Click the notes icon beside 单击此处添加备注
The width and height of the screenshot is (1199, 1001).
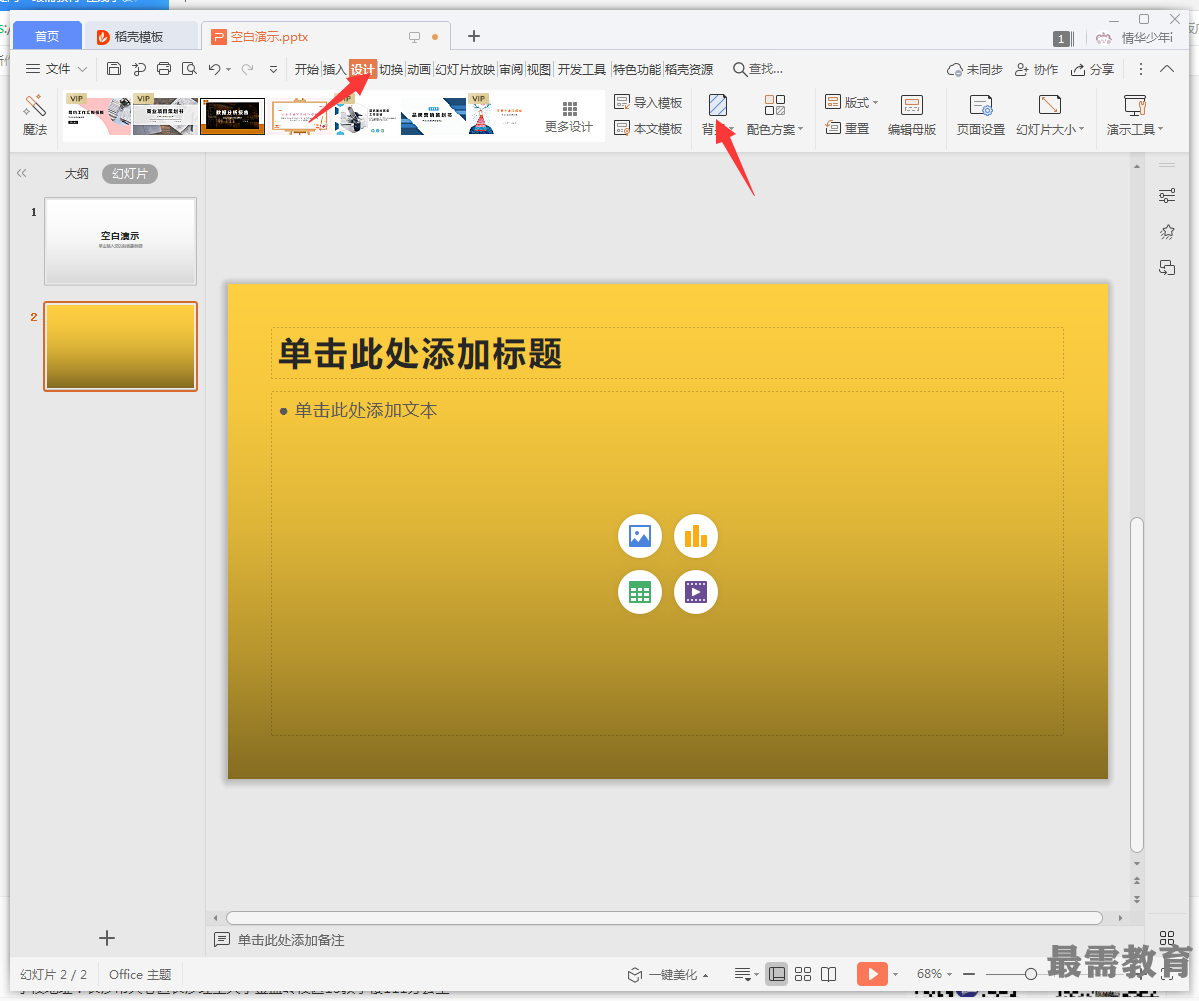222,940
